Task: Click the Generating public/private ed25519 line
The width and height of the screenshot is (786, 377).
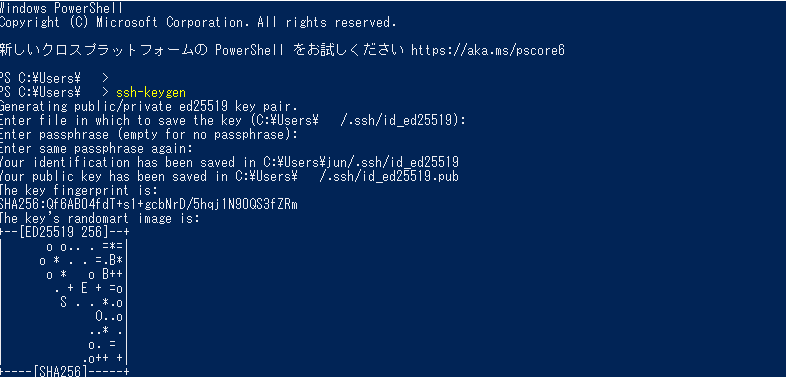Action: (149, 107)
